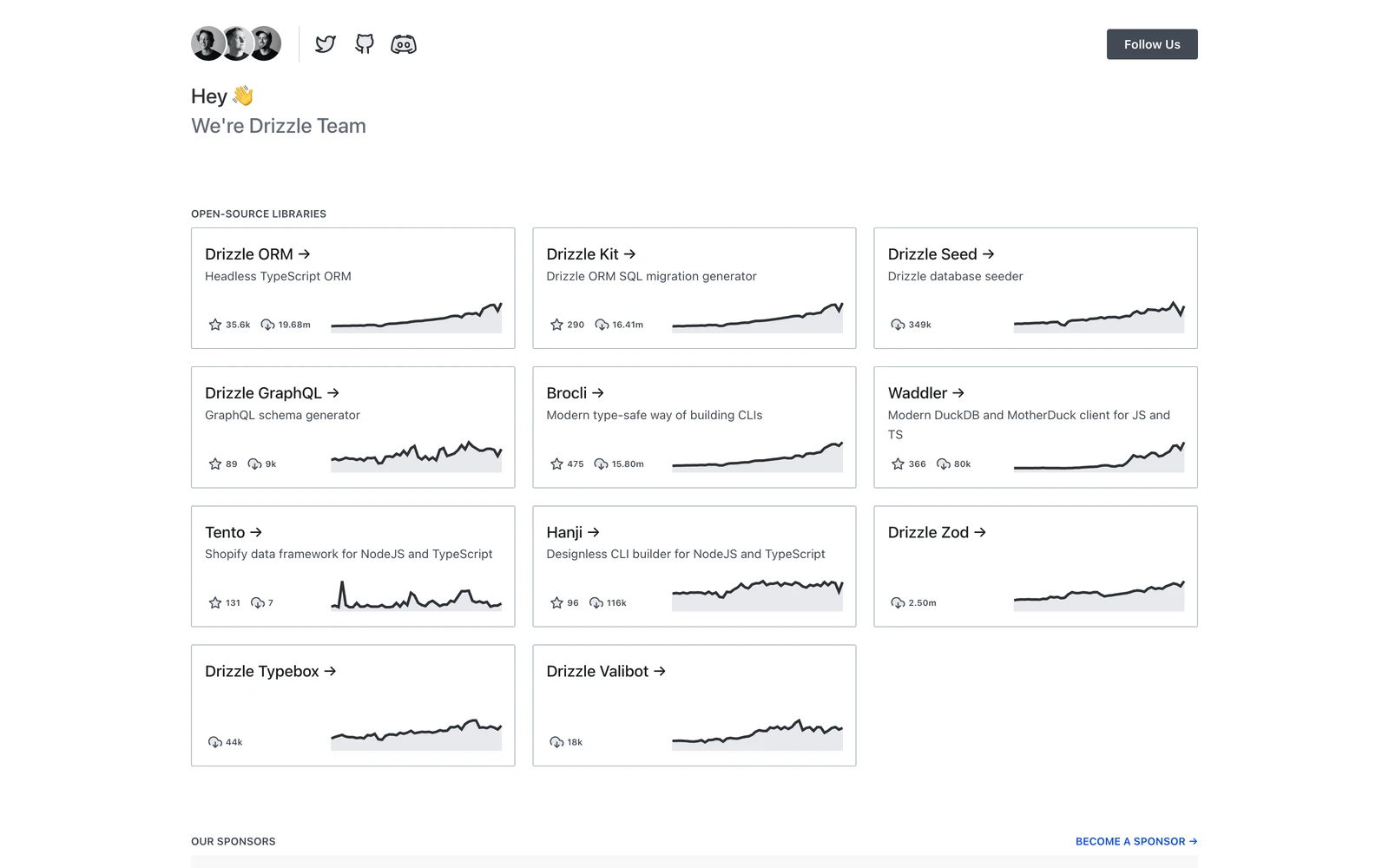Screen dimensions: 1389x868
Task: Open the Drizzle Seed library link
Action: pos(941,254)
